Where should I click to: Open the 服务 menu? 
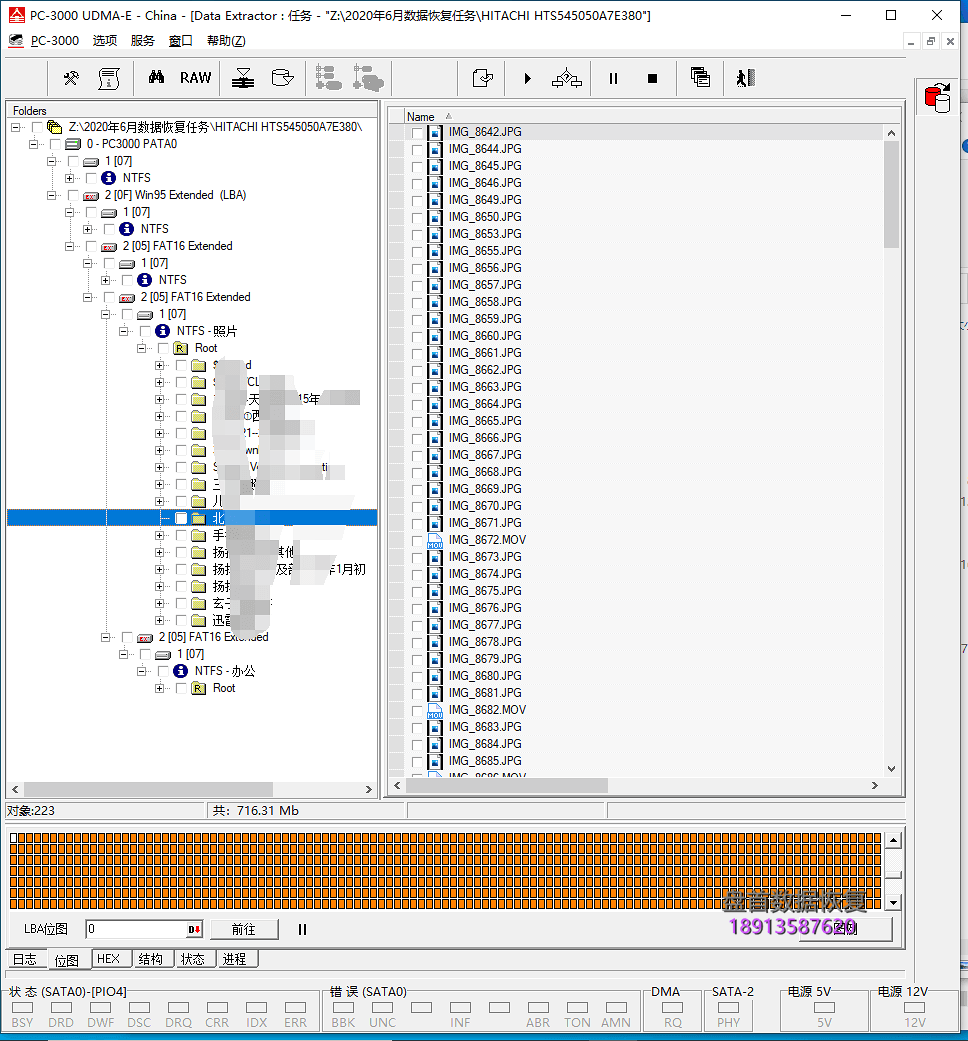tap(143, 40)
